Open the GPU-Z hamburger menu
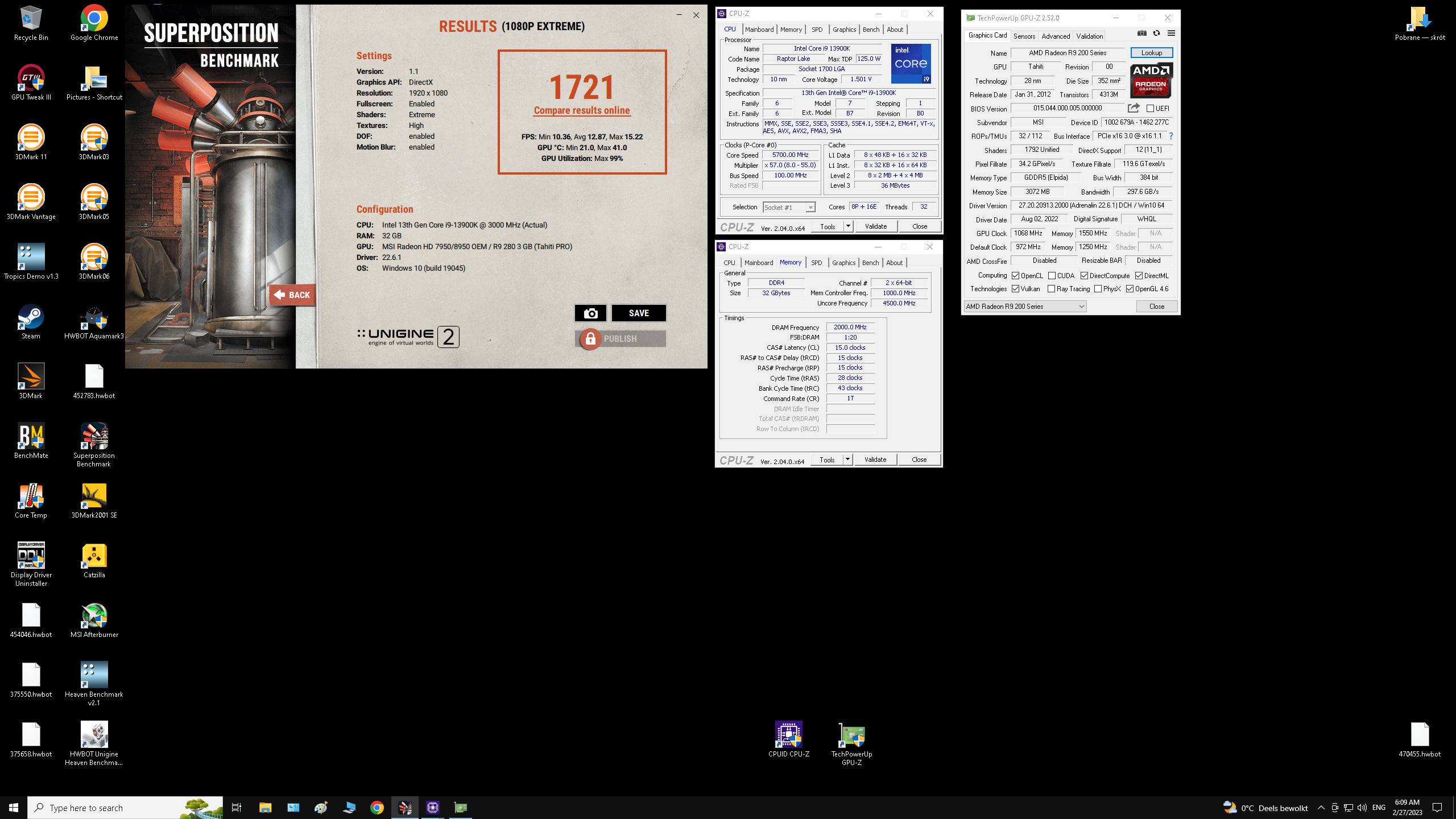The width and height of the screenshot is (1456, 819). coord(1171,33)
